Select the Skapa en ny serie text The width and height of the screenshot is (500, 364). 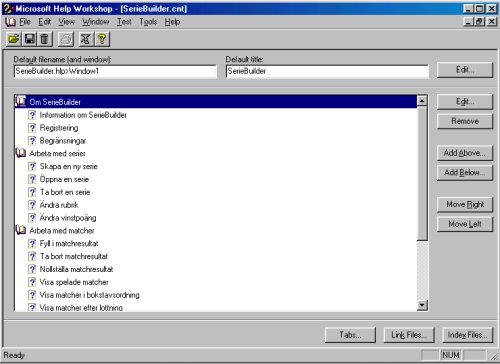click(68, 166)
